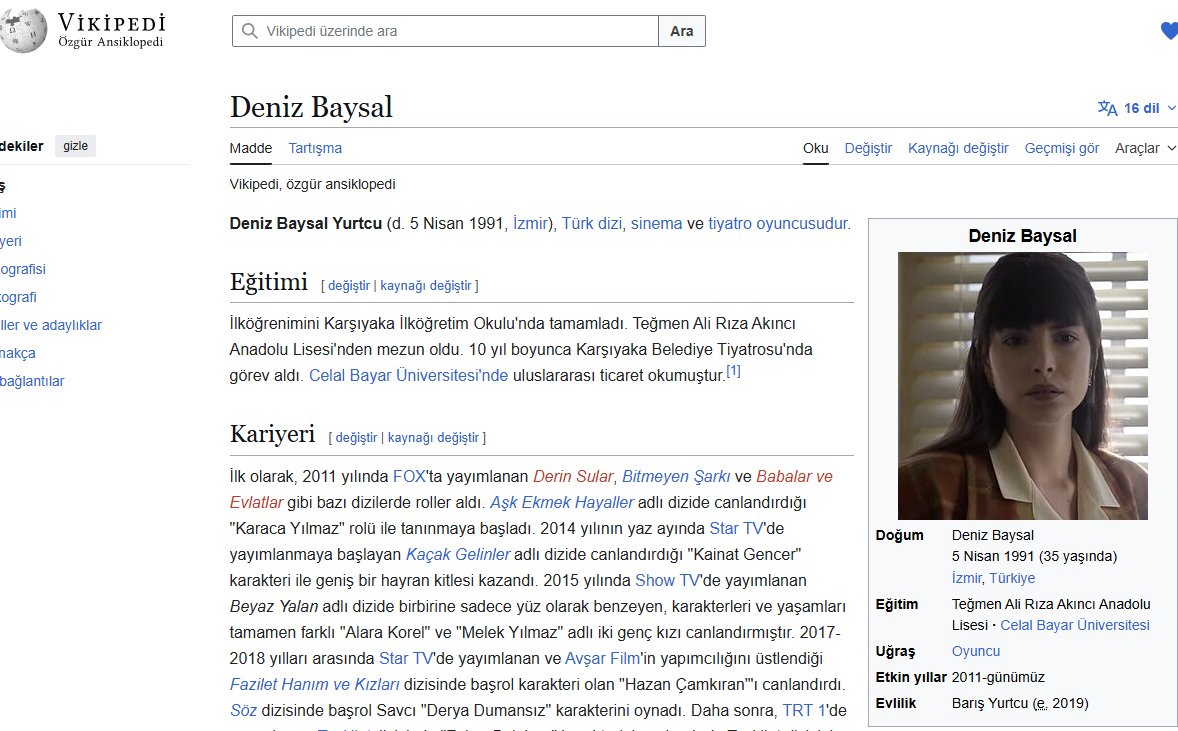Open the FOX link
This screenshot has height=731, width=1178.
point(409,476)
